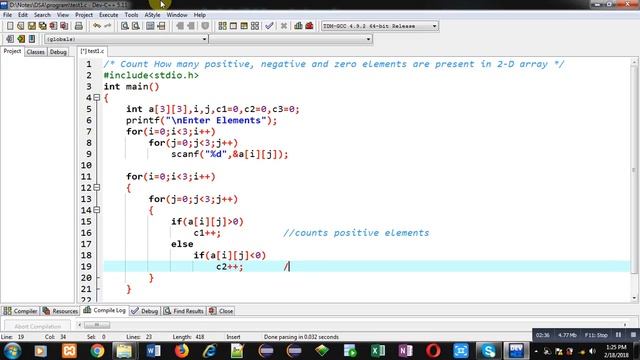Image resolution: width=640 pixels, height=360 pixels.
Task: Click the Compile and Run toolbar icon
Action: coord(244,26)
